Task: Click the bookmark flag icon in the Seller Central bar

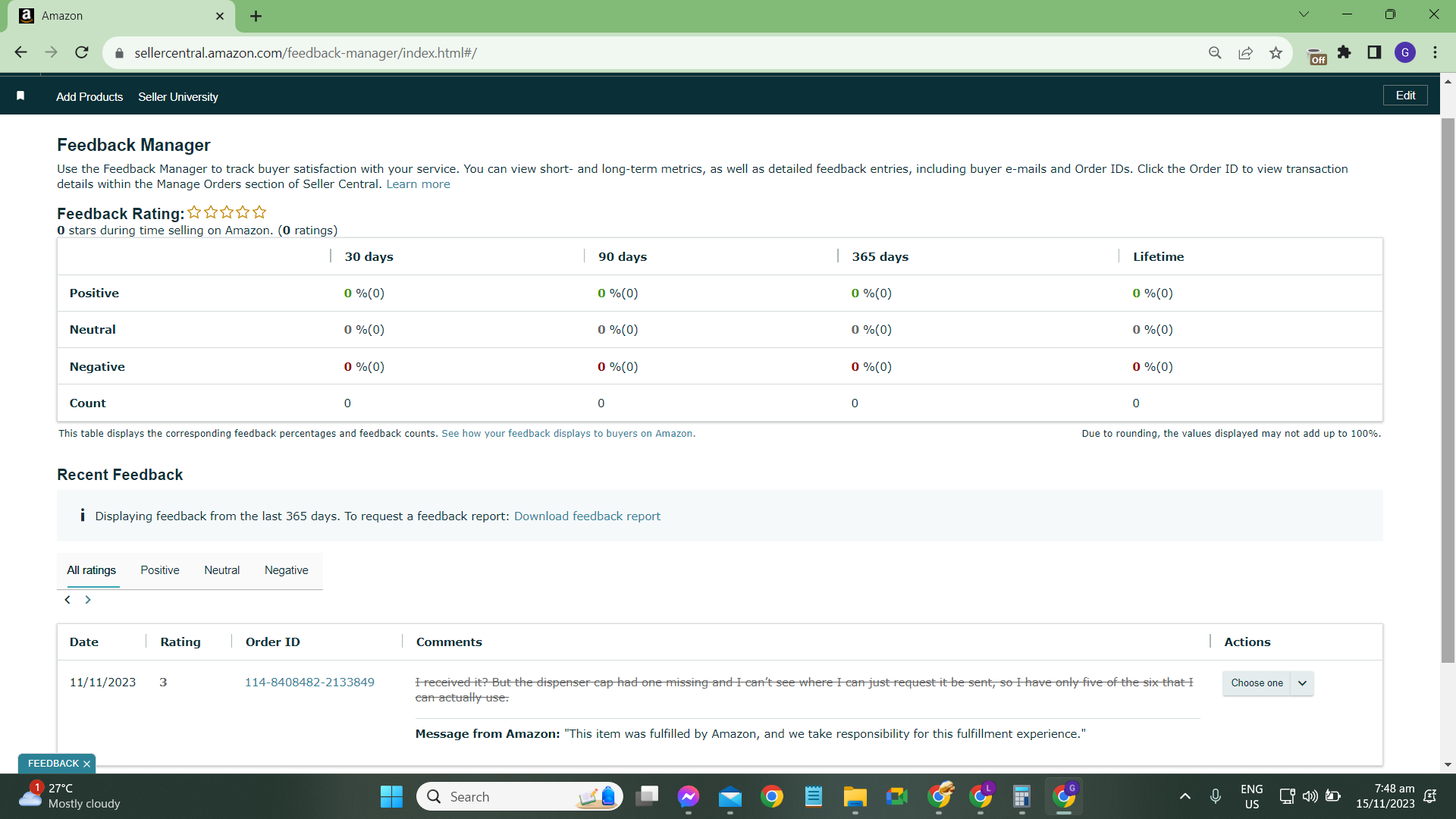Action: pos(20,96)
